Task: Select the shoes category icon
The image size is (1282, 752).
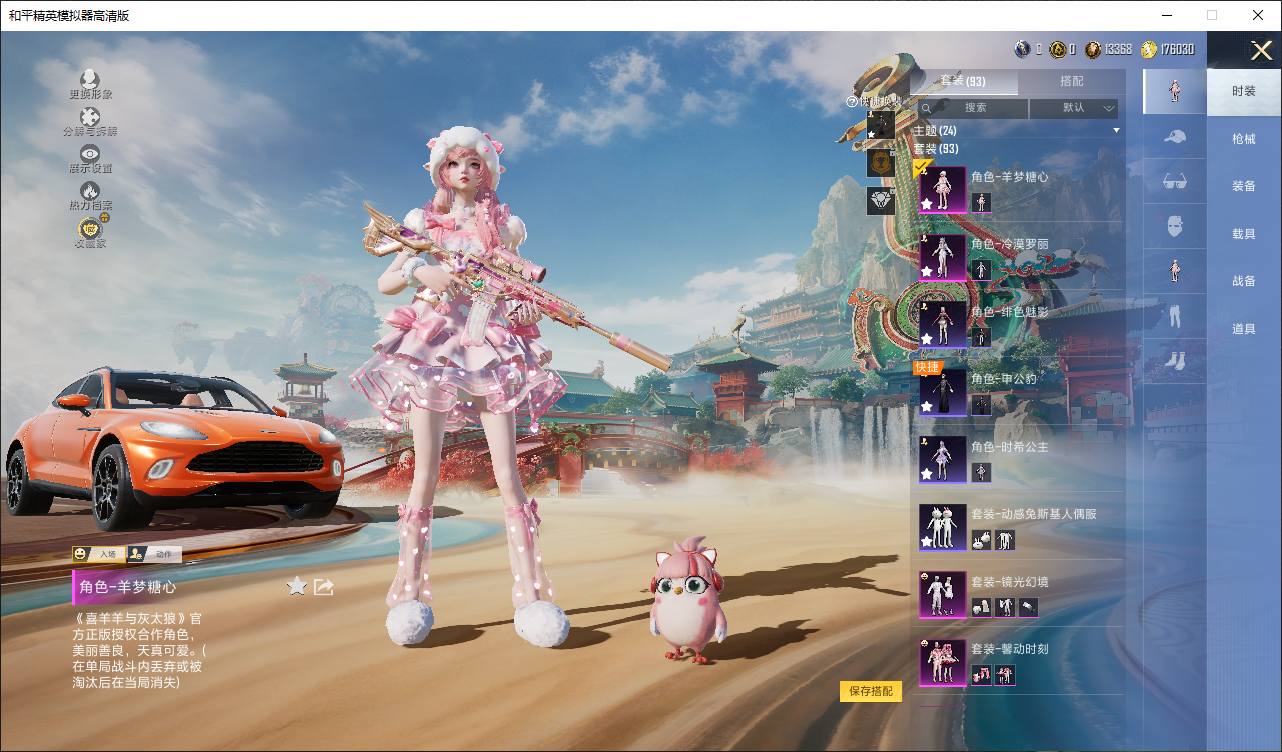Action: 1175,361
